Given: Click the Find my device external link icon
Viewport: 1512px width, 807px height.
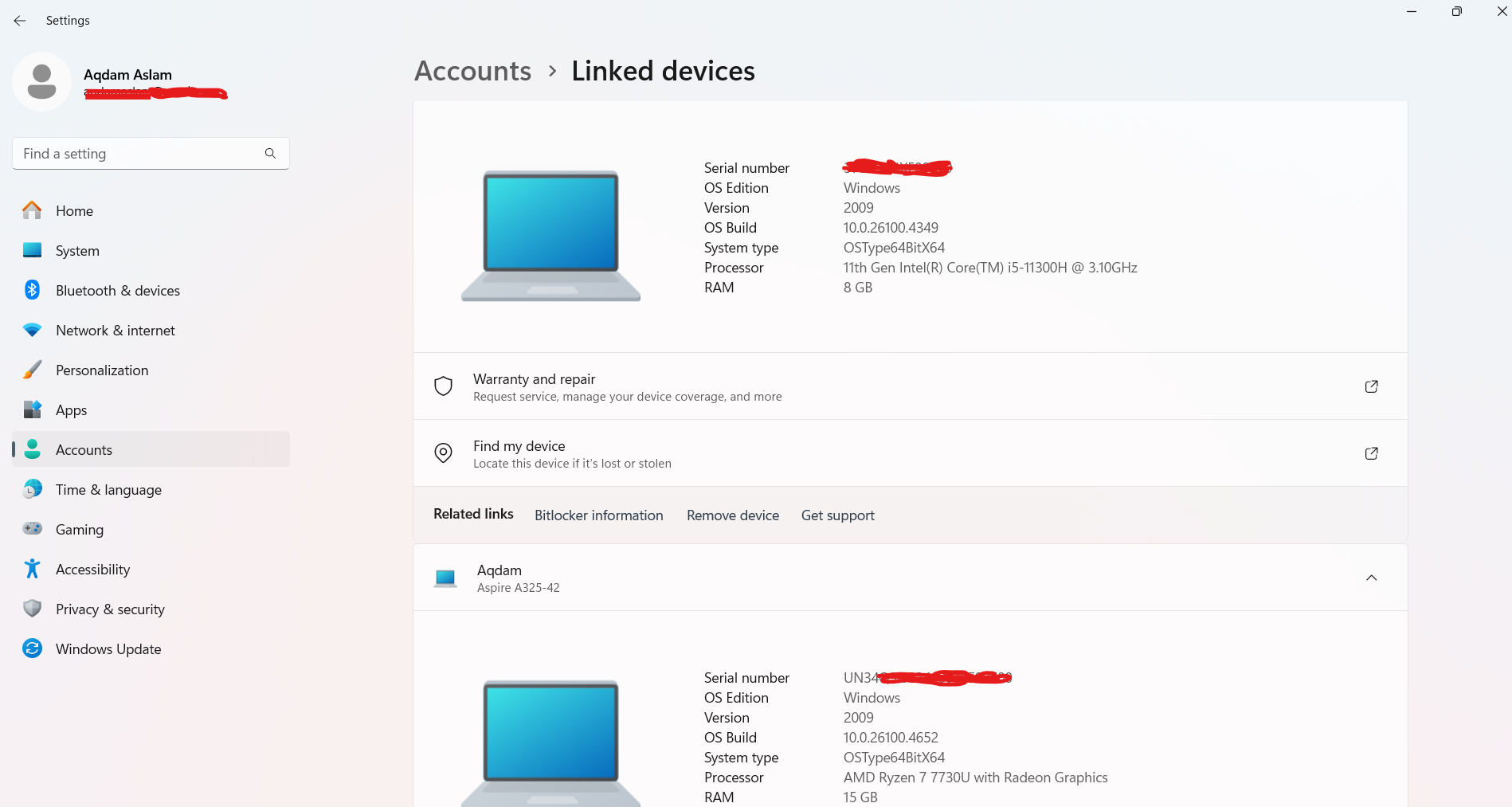Looking at the screenshot, I should 1371,452.
